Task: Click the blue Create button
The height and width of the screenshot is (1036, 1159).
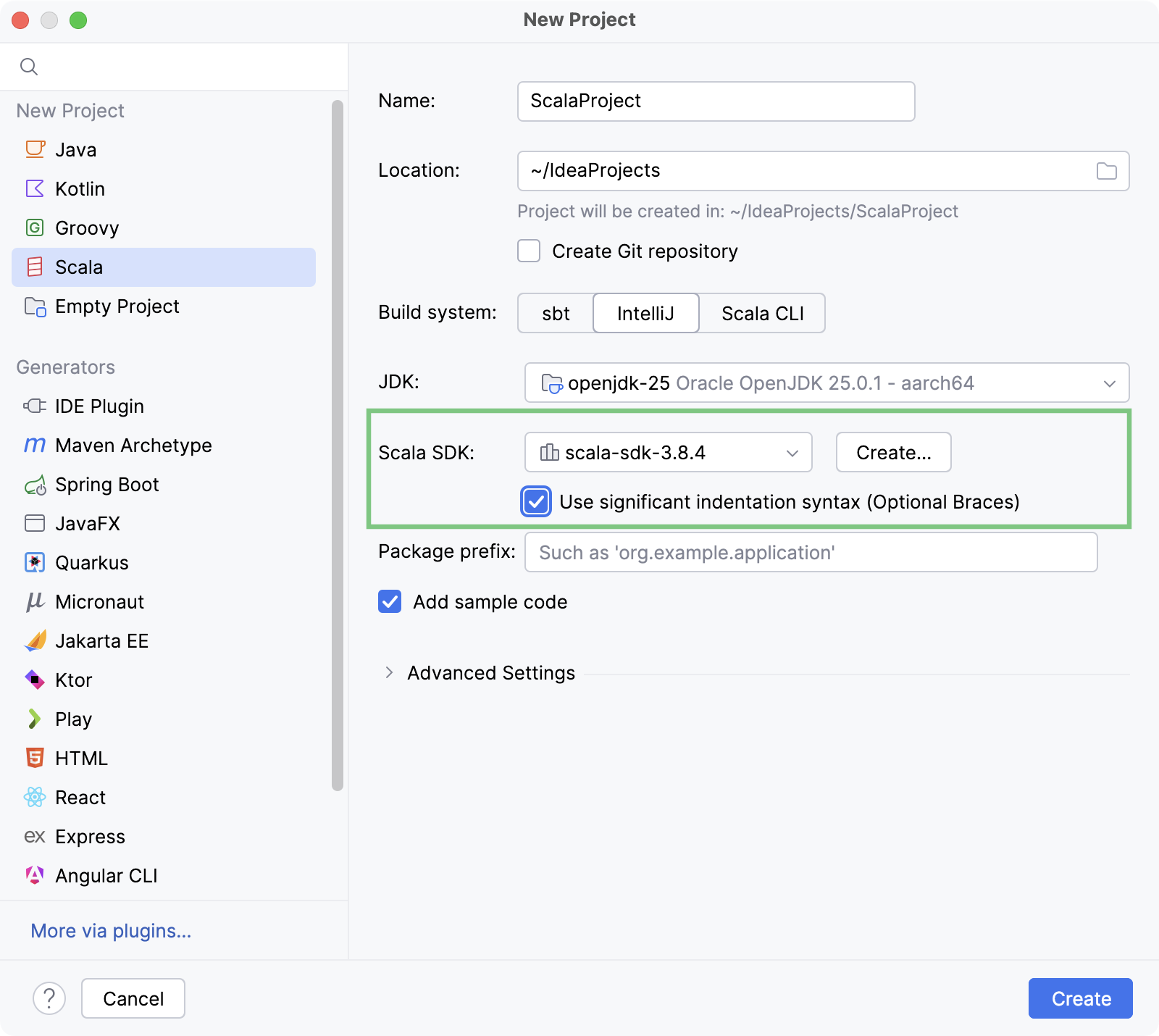Action: [x=1080, y=998]
